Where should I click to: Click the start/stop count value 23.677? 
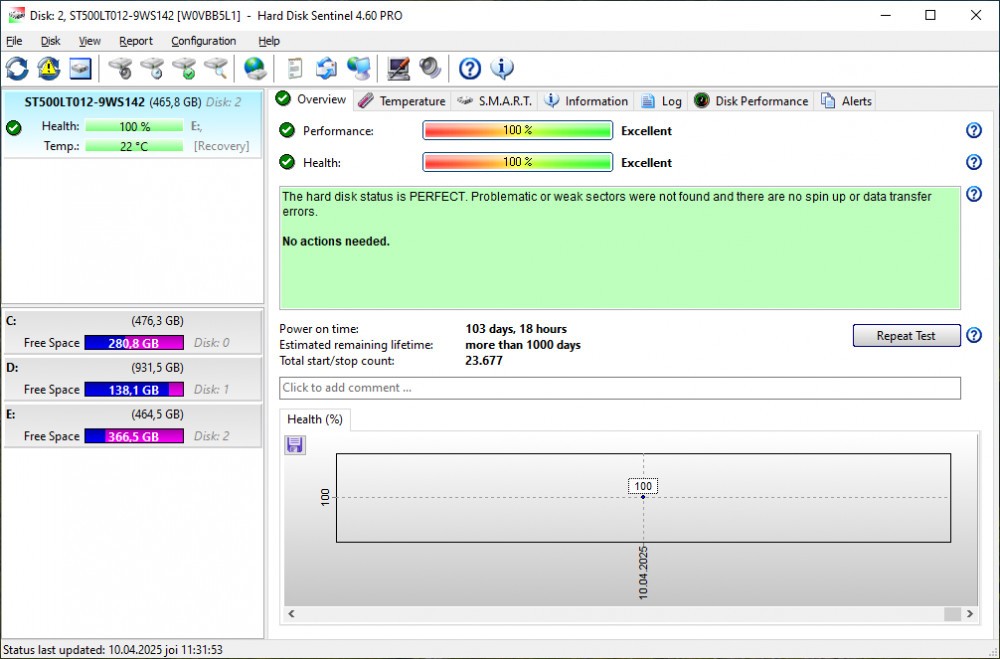(484, 361)
